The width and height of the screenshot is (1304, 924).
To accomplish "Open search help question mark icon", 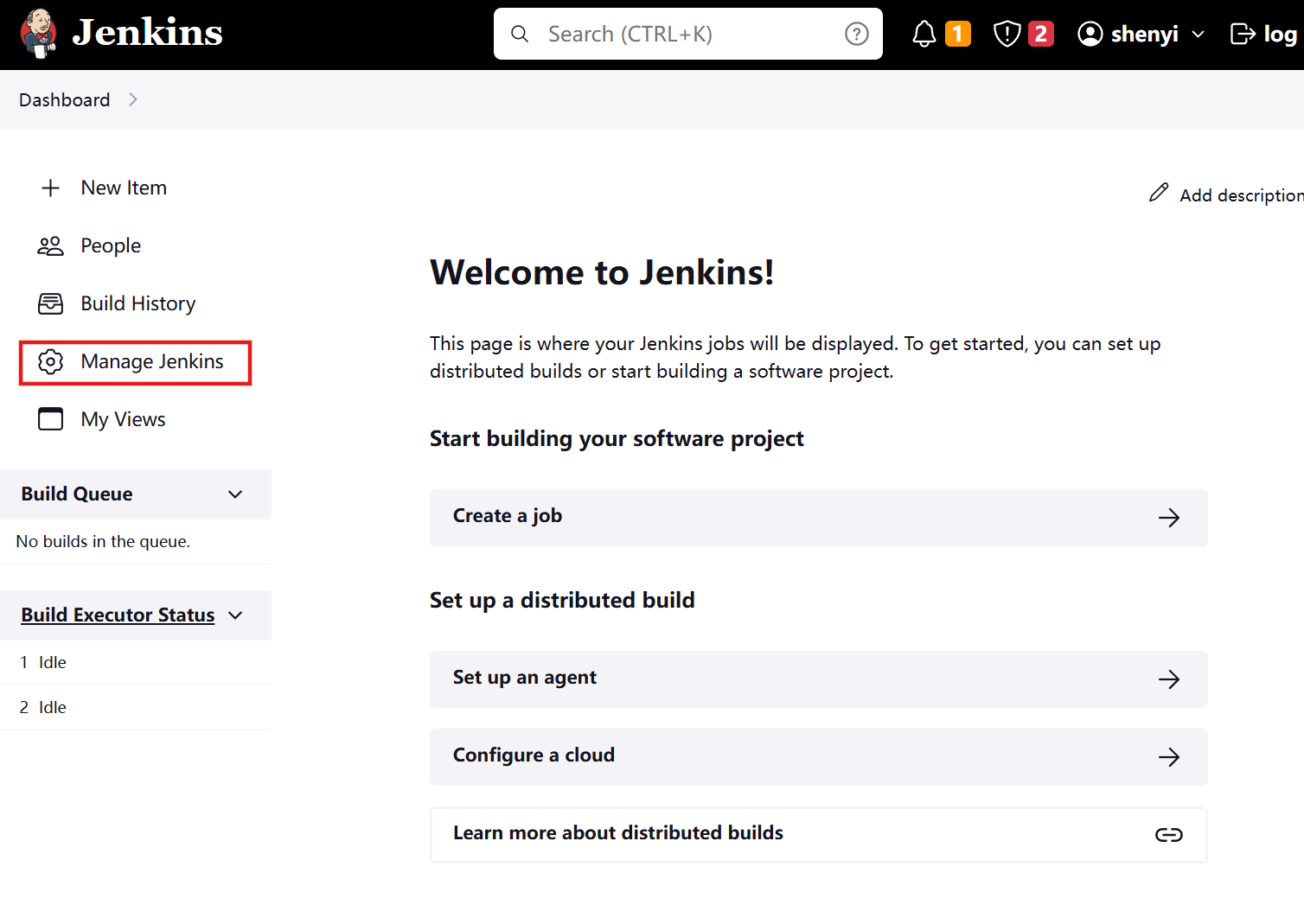I will pyautogui.click(x=856, y=34).
